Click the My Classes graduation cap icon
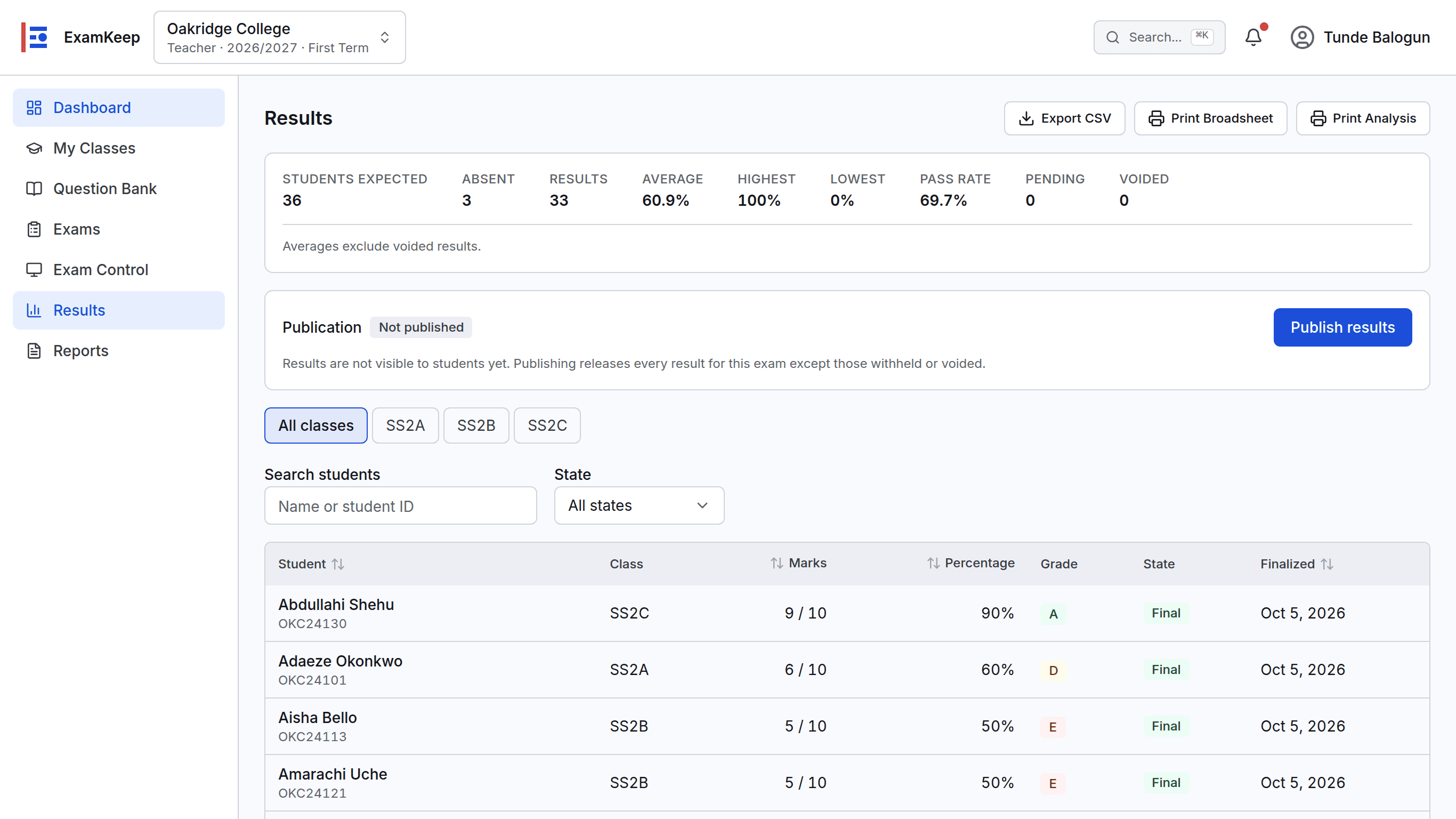Screen dimensions: 1456x819 34,148
